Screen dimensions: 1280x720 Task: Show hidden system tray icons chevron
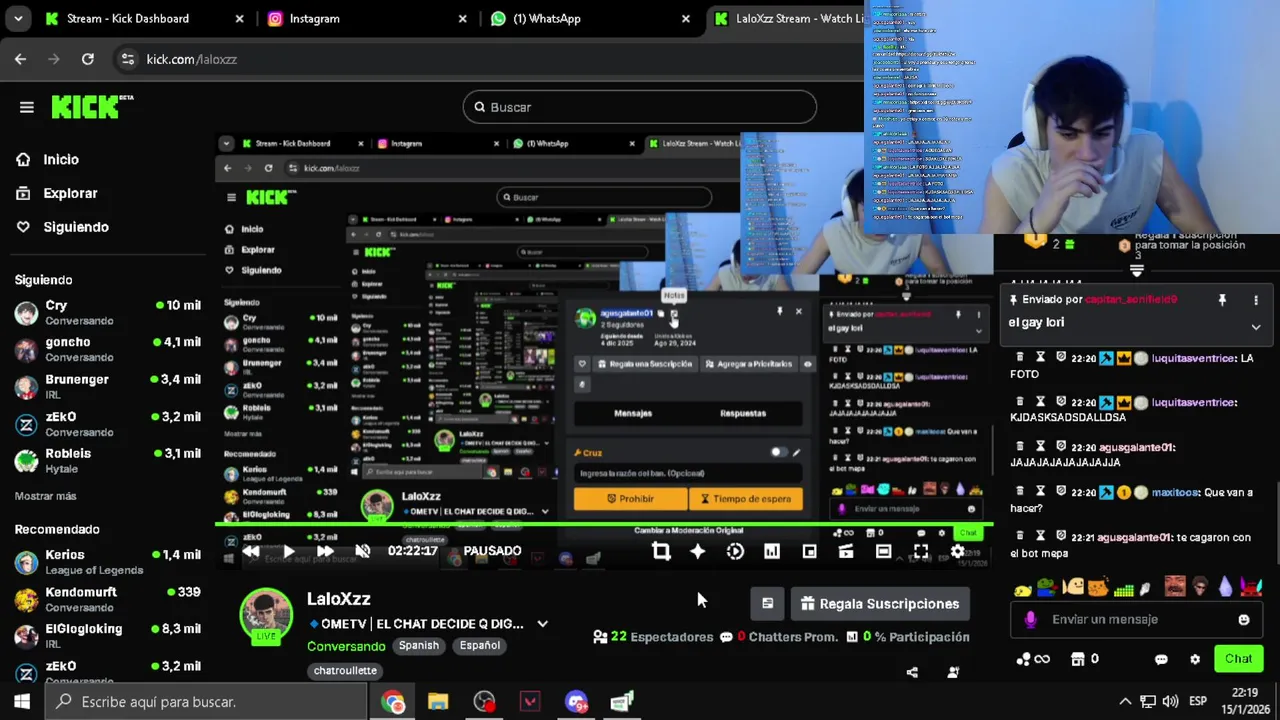(x=1125, y=702)
